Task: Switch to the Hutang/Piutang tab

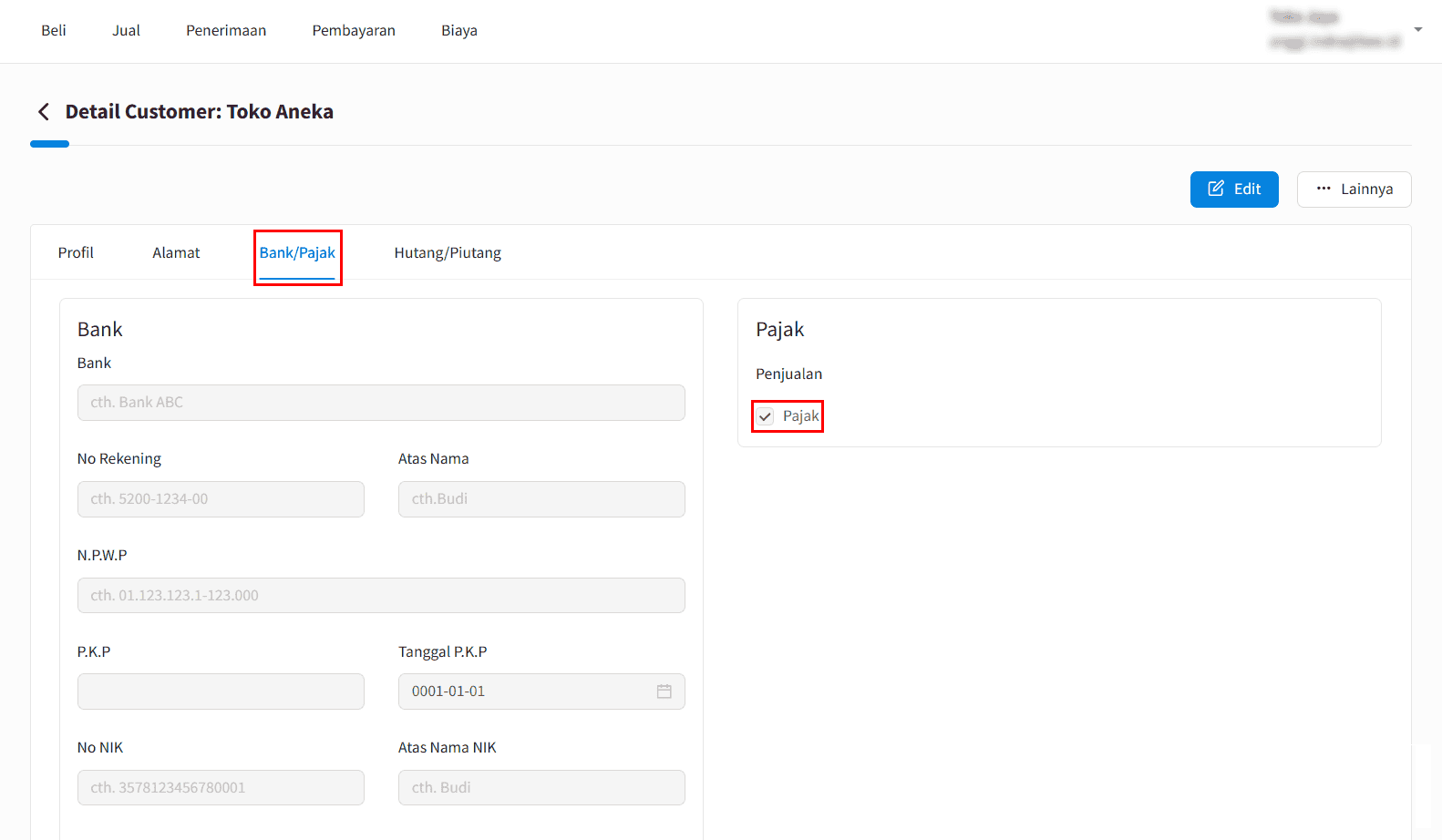Action: (448, 253)
